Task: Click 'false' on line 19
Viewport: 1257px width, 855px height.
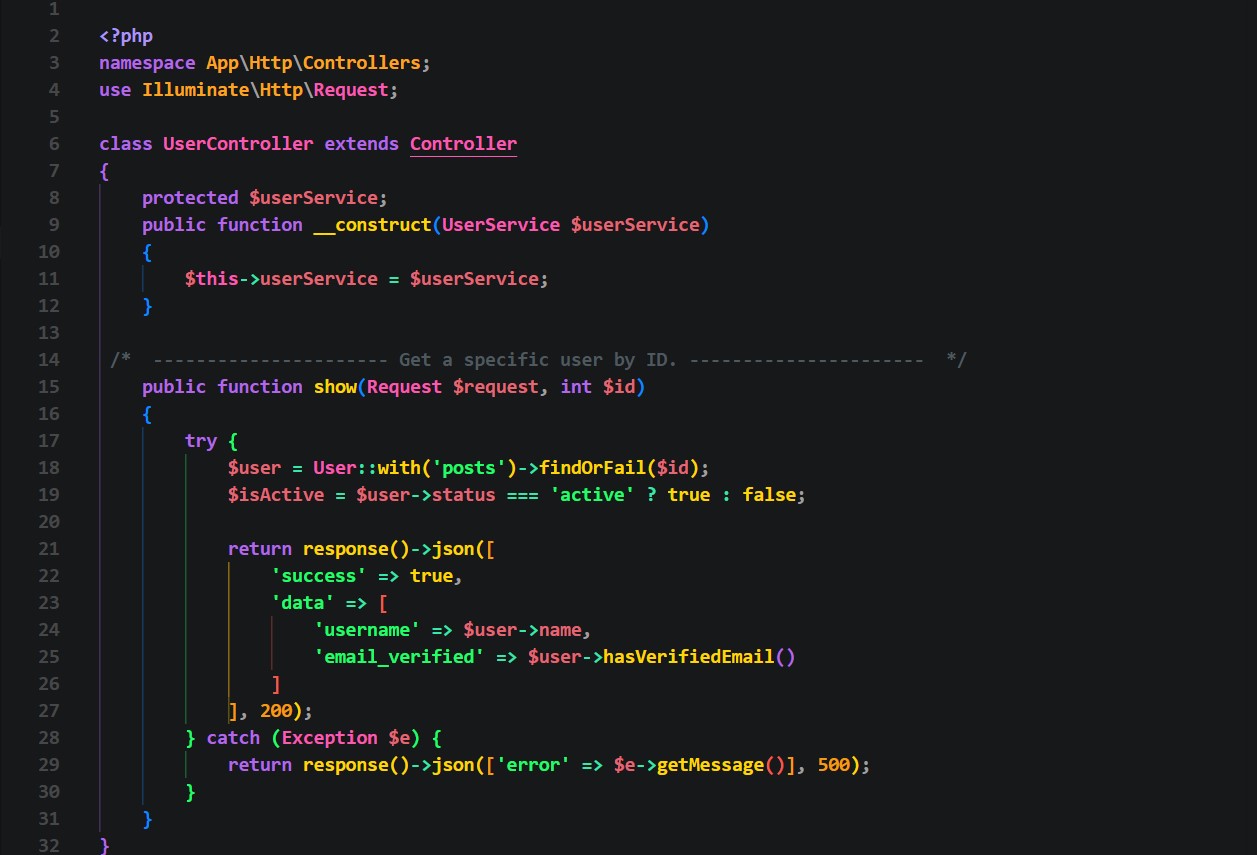Action: coord(769,494)
